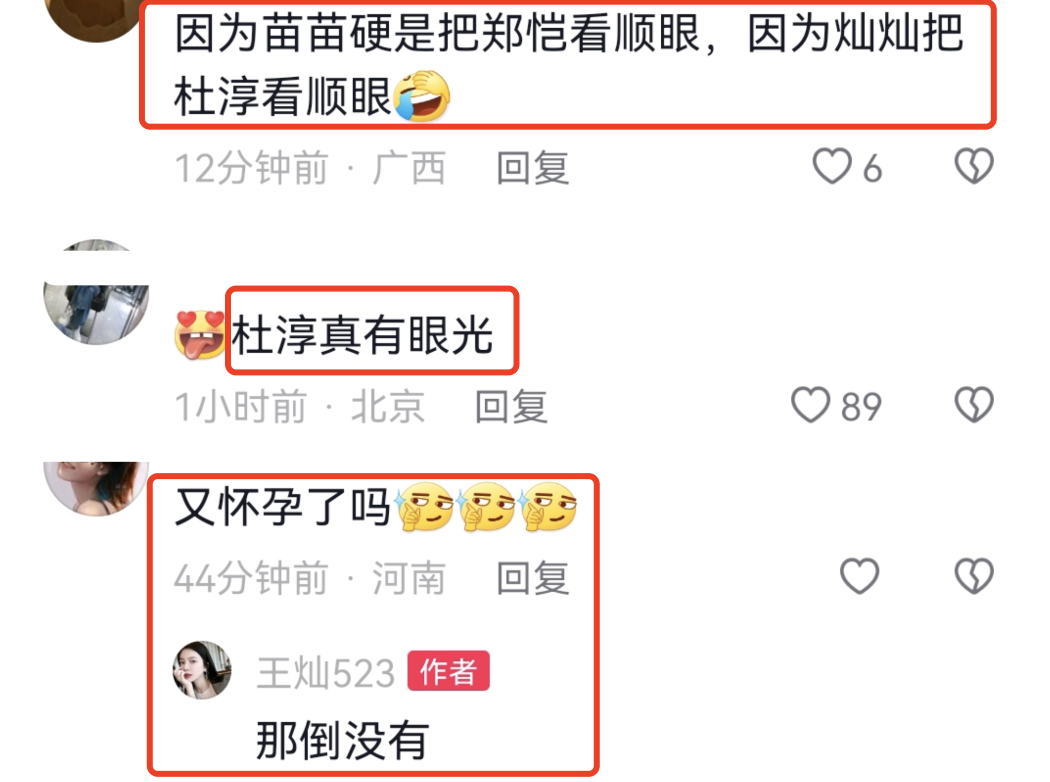Dislike the 北京 comment using broken heart

(x=974, y=405)
